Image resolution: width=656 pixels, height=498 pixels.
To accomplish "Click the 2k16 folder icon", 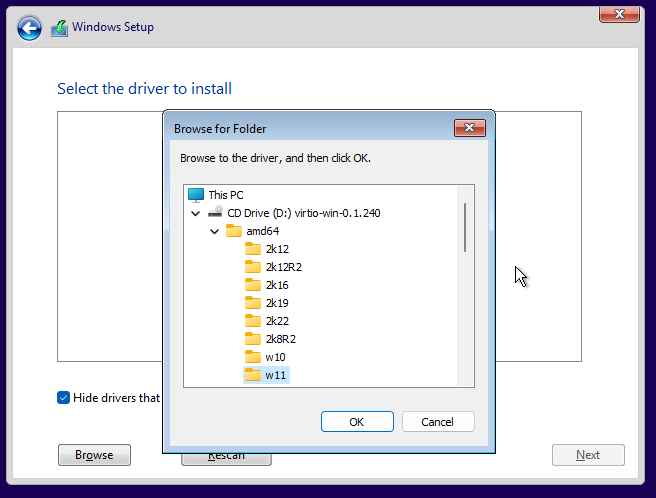I will tap(253, 285).
